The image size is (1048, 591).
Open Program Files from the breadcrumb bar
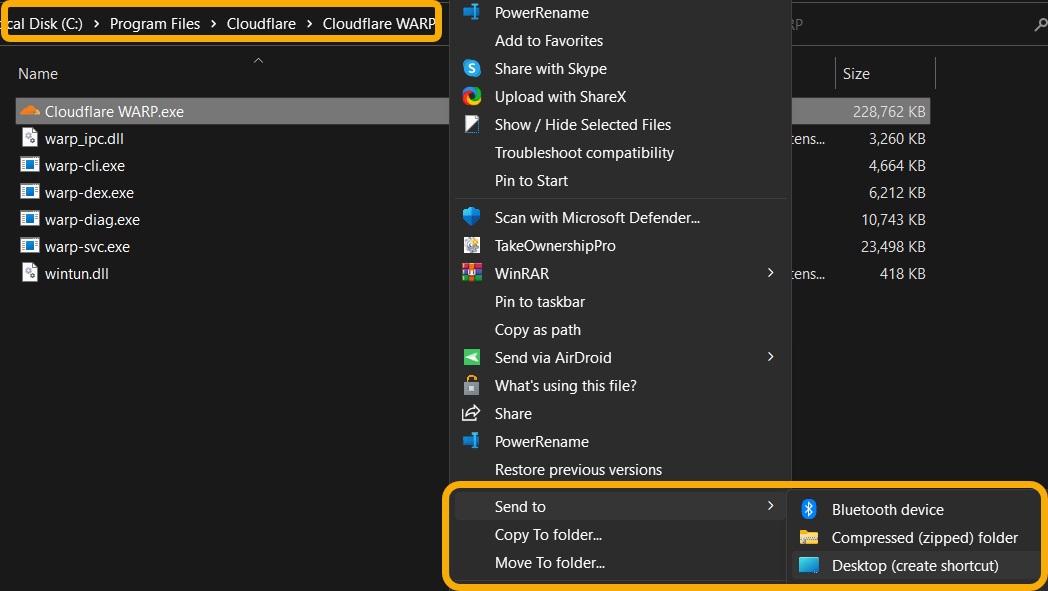155,23
